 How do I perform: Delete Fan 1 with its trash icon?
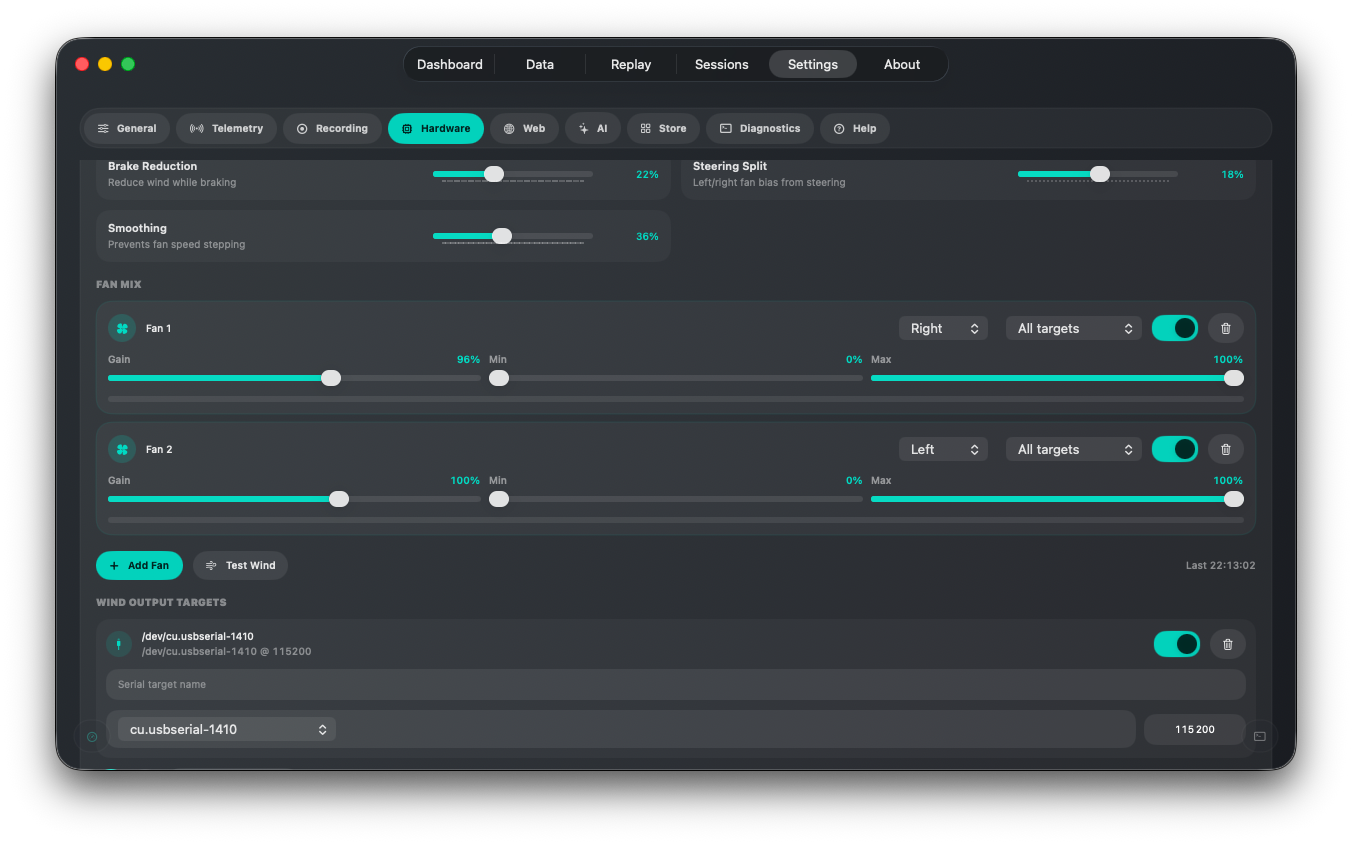[x=1226, y=328]
